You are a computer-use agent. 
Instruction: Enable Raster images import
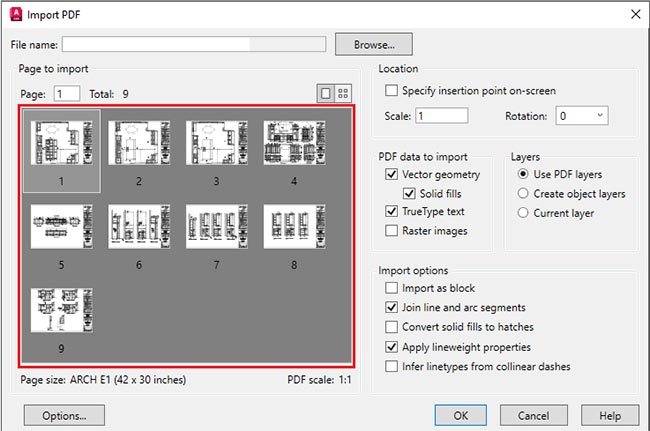392,231
